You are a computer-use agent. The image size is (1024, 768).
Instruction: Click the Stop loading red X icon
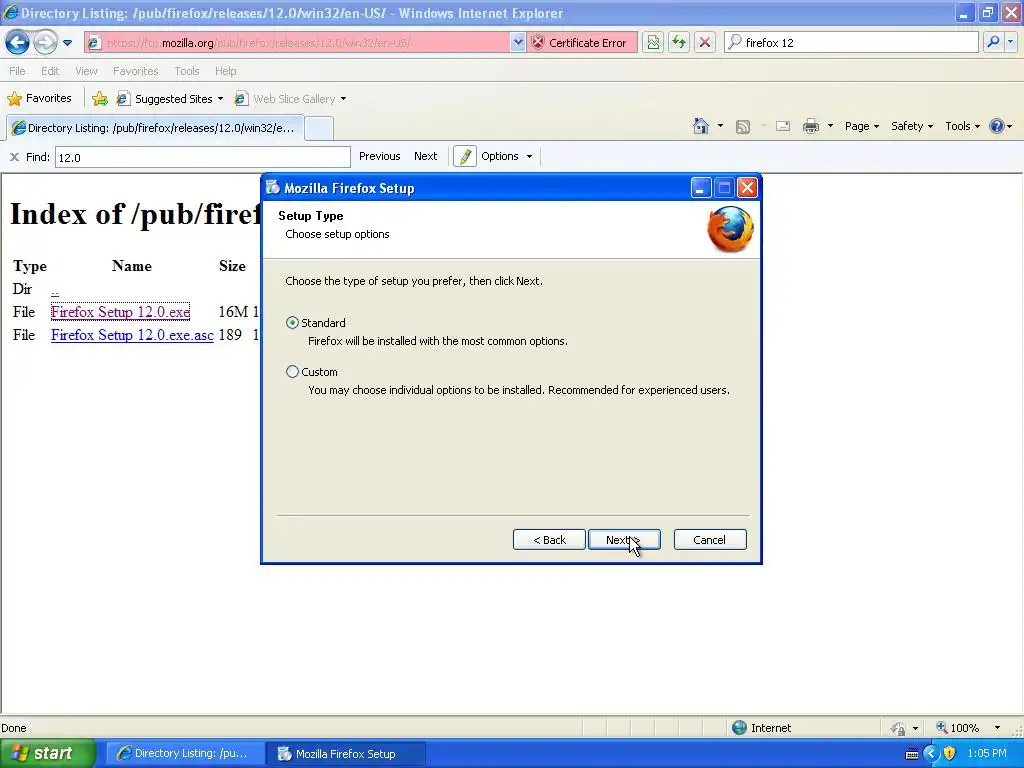[705, 43]
